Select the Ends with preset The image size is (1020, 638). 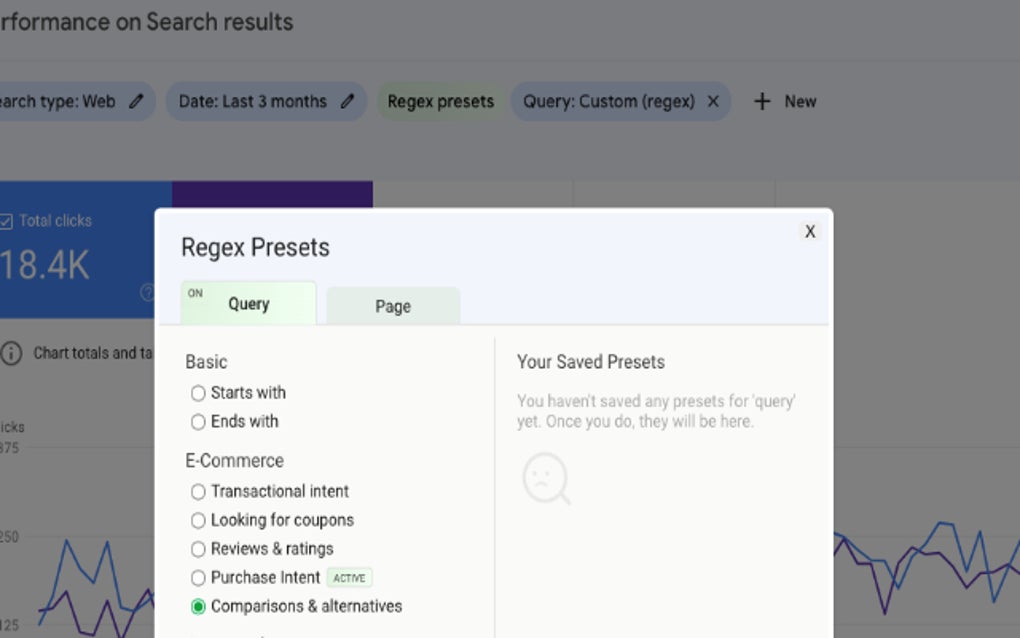point(198,422)
